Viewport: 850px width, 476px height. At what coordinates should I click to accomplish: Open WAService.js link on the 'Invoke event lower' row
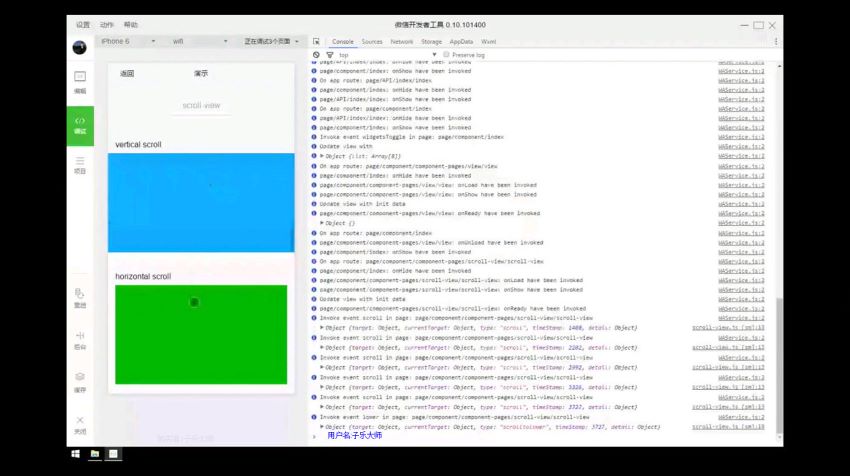(741, 417)
